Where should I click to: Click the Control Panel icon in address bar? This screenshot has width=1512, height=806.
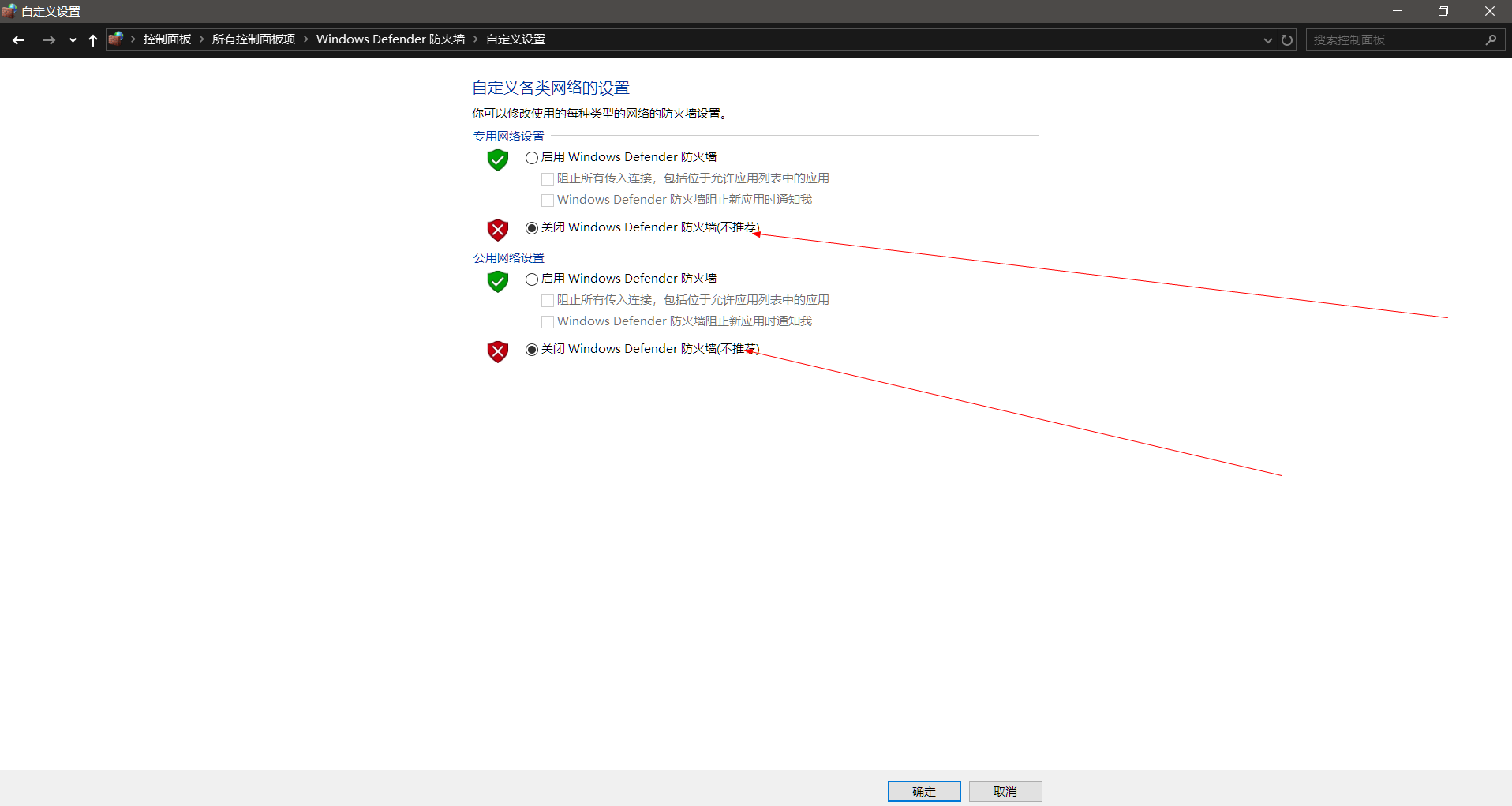click(116, 39)
